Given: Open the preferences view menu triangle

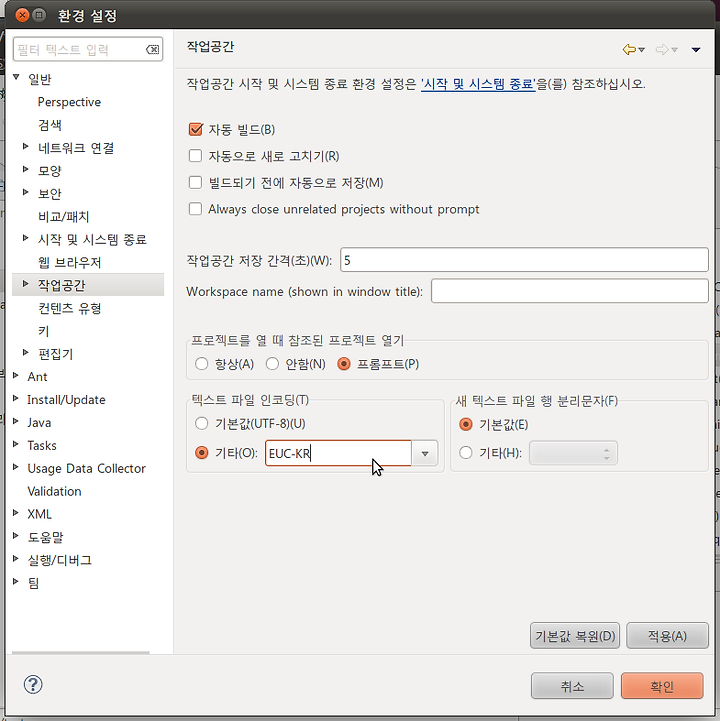Looking at the screenshot, I should pyautogui.click(x=696, y=50).
